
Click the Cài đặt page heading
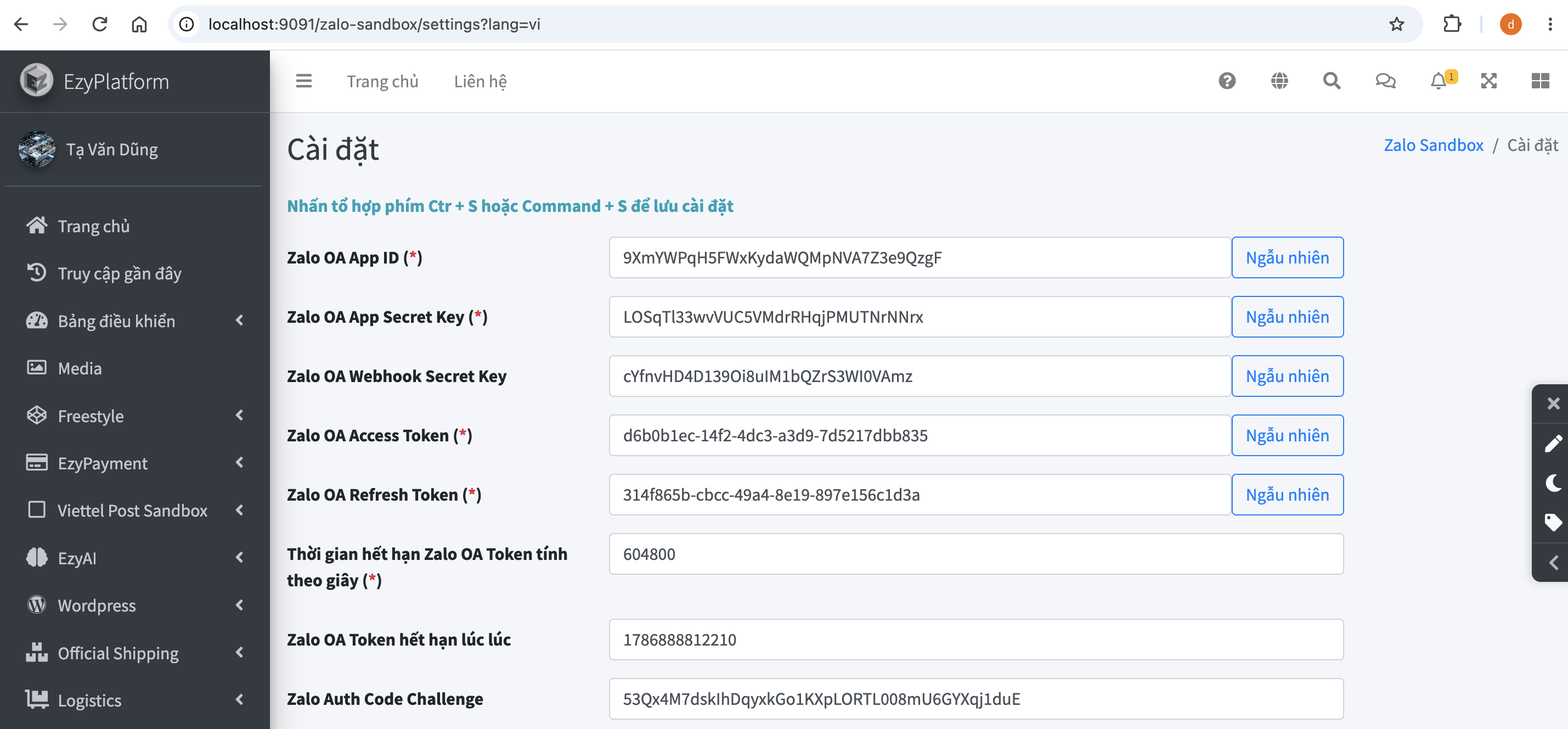click(x=333, y=149)
